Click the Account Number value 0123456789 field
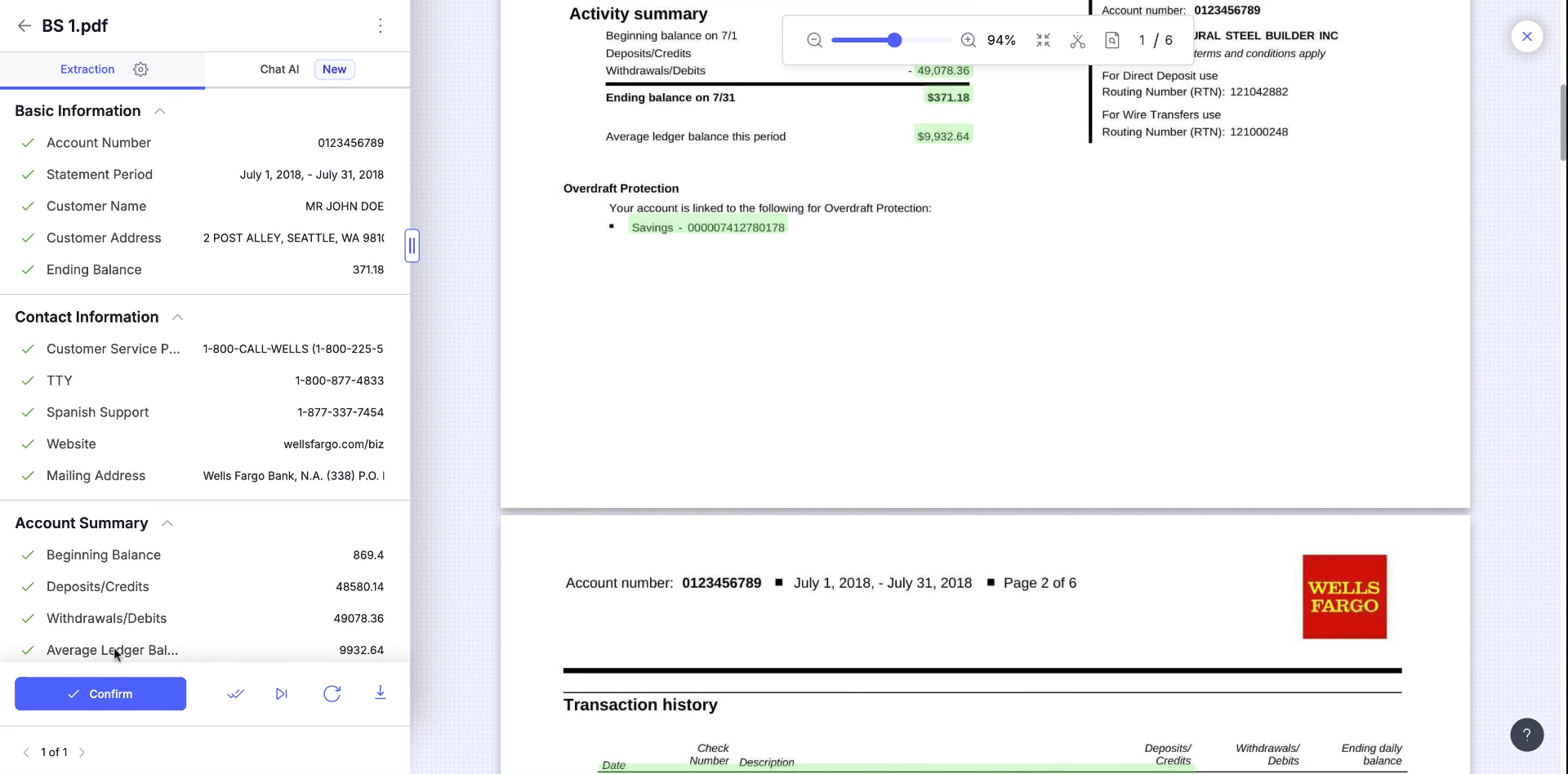Viewport: 1568px width, 774px height. point(350,143)
